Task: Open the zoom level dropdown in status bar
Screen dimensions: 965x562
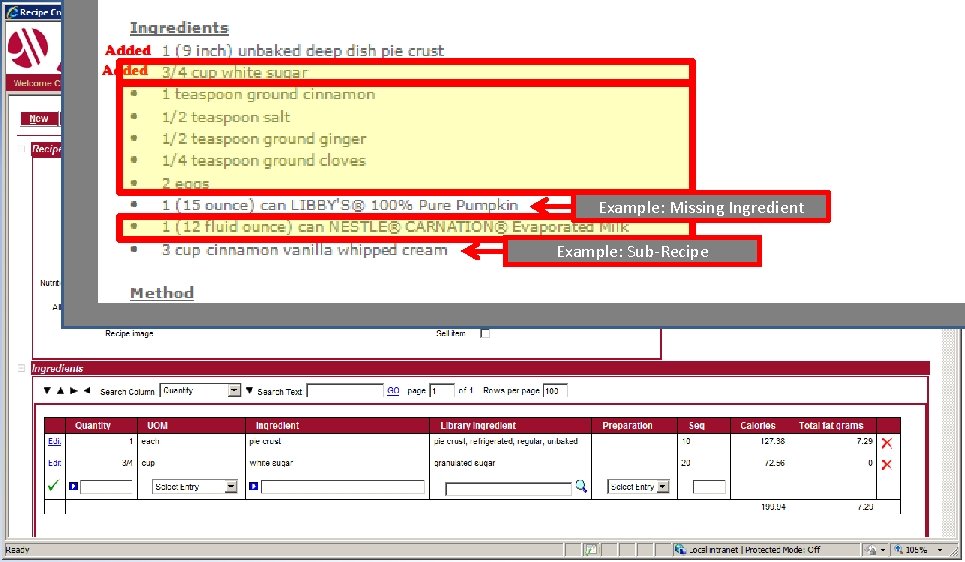Action: coord(940,550)
